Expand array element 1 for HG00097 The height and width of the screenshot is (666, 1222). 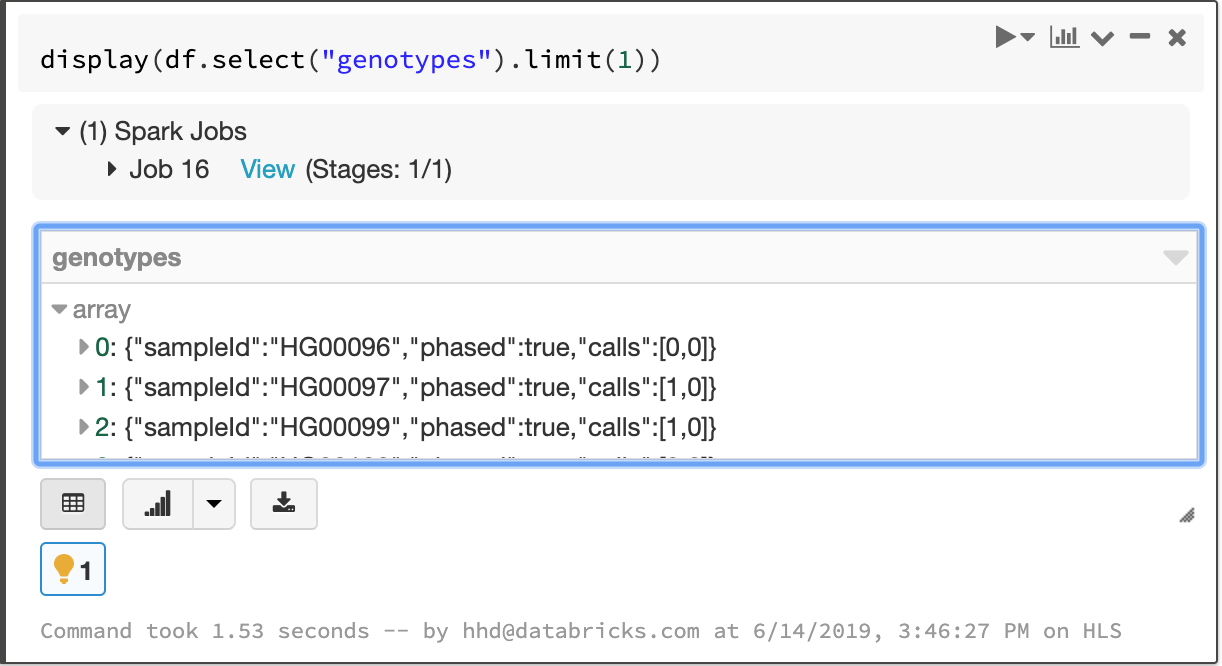click(84, 387)
